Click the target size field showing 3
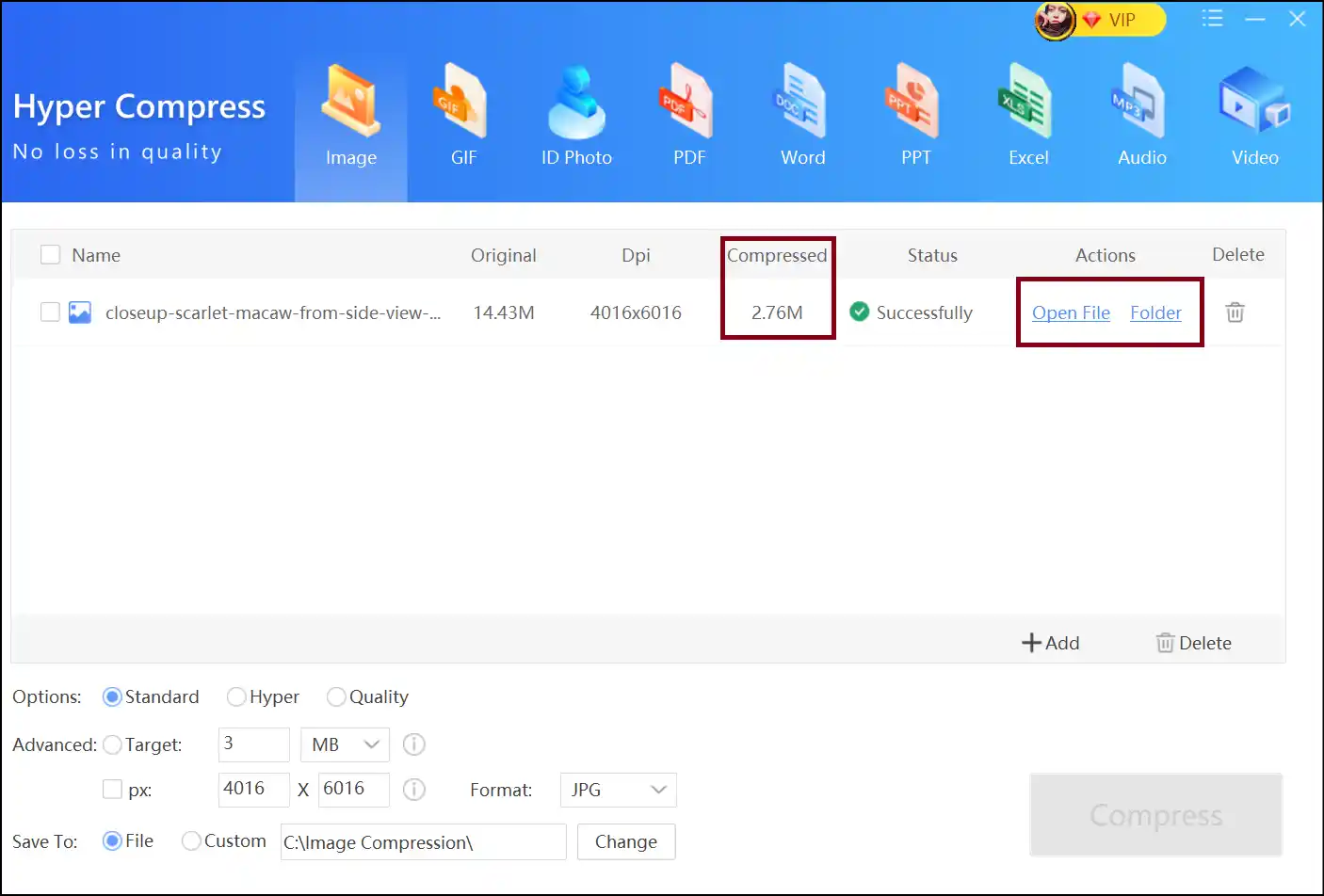The width and height of the screenshot is (1324, 896). pos(254,744)
